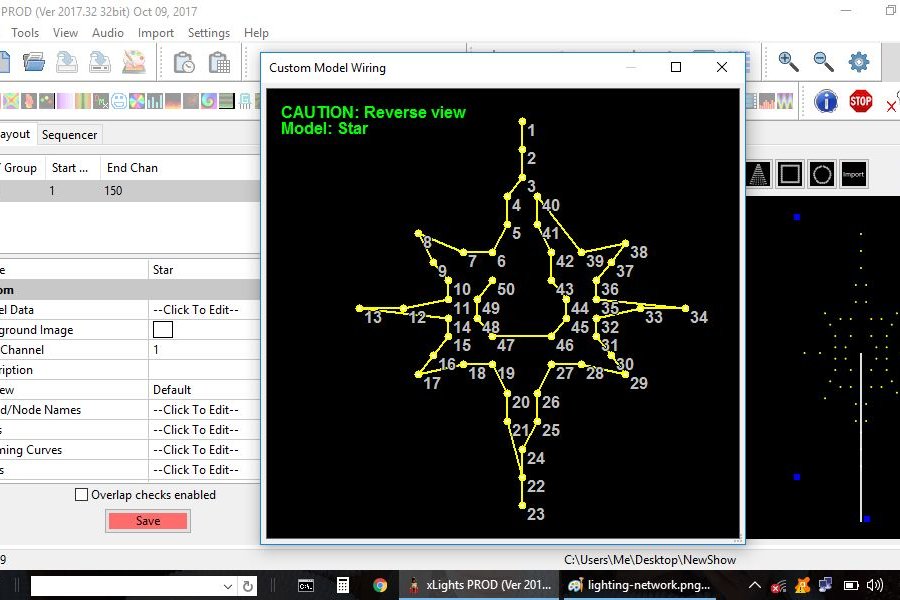Select the vertical color bars effect icon
The image size is (900, 600).
[x=83, y=102]
